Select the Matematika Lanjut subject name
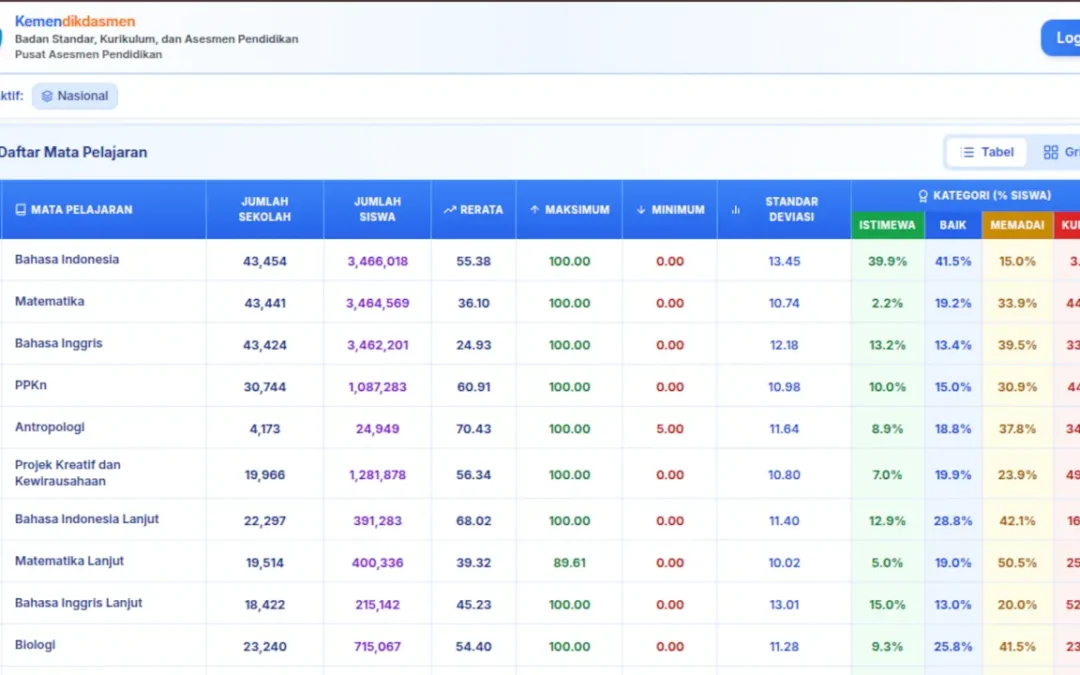This screenshot has width=1080, height=675. click(x=70, y=561)
